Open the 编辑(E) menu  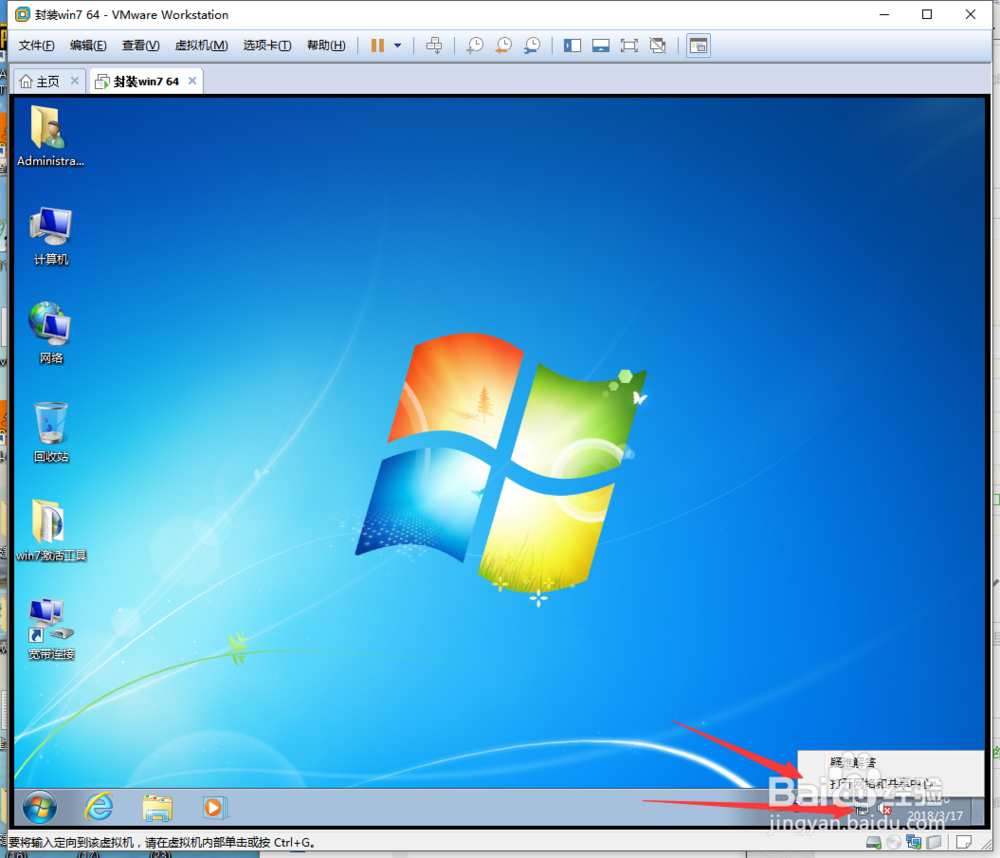[88, 45]
